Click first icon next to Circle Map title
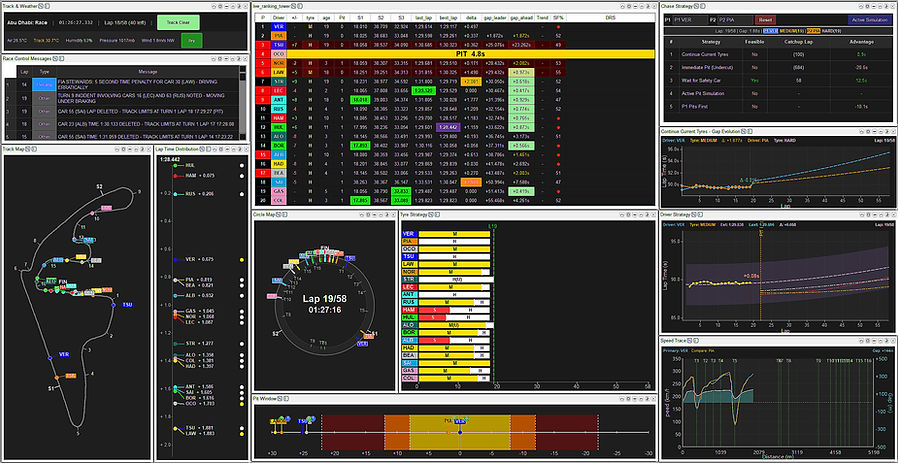This screenshot has width=898, height=463. click(x=280, y=214)
